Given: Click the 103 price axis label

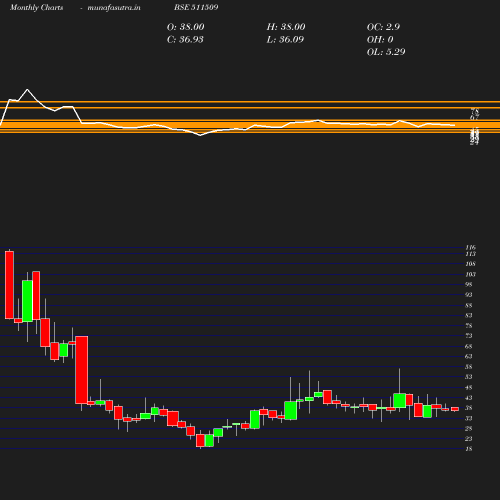Looking at the screenshot, I should point(470,274).
